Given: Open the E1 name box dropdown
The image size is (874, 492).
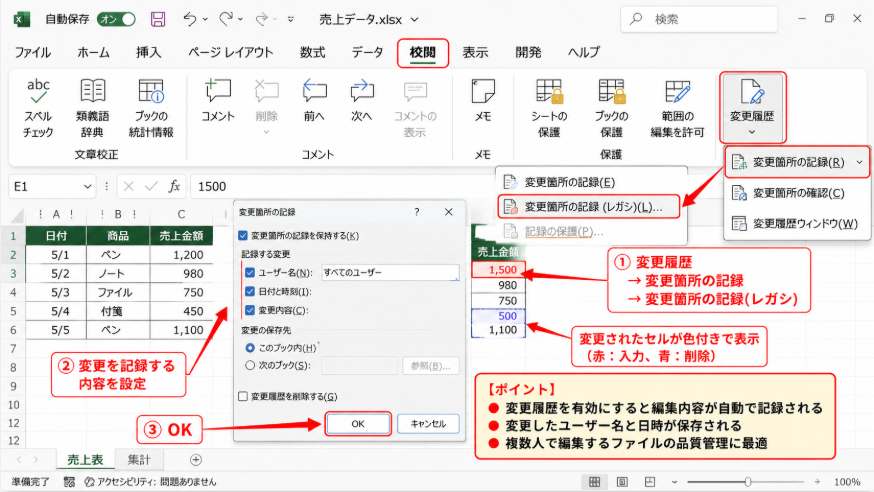Looking at the screenshot, I should point(88,187).
